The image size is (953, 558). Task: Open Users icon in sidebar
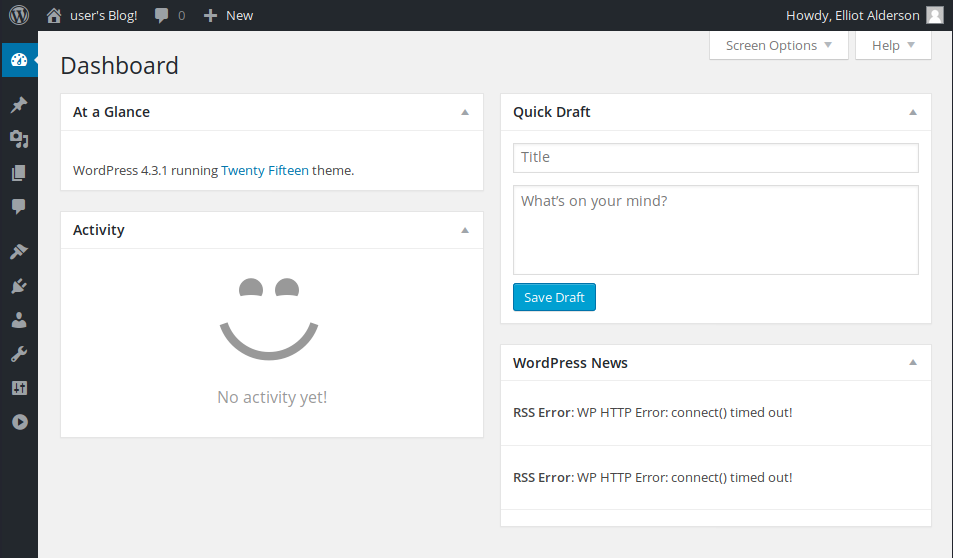point(18,320)
